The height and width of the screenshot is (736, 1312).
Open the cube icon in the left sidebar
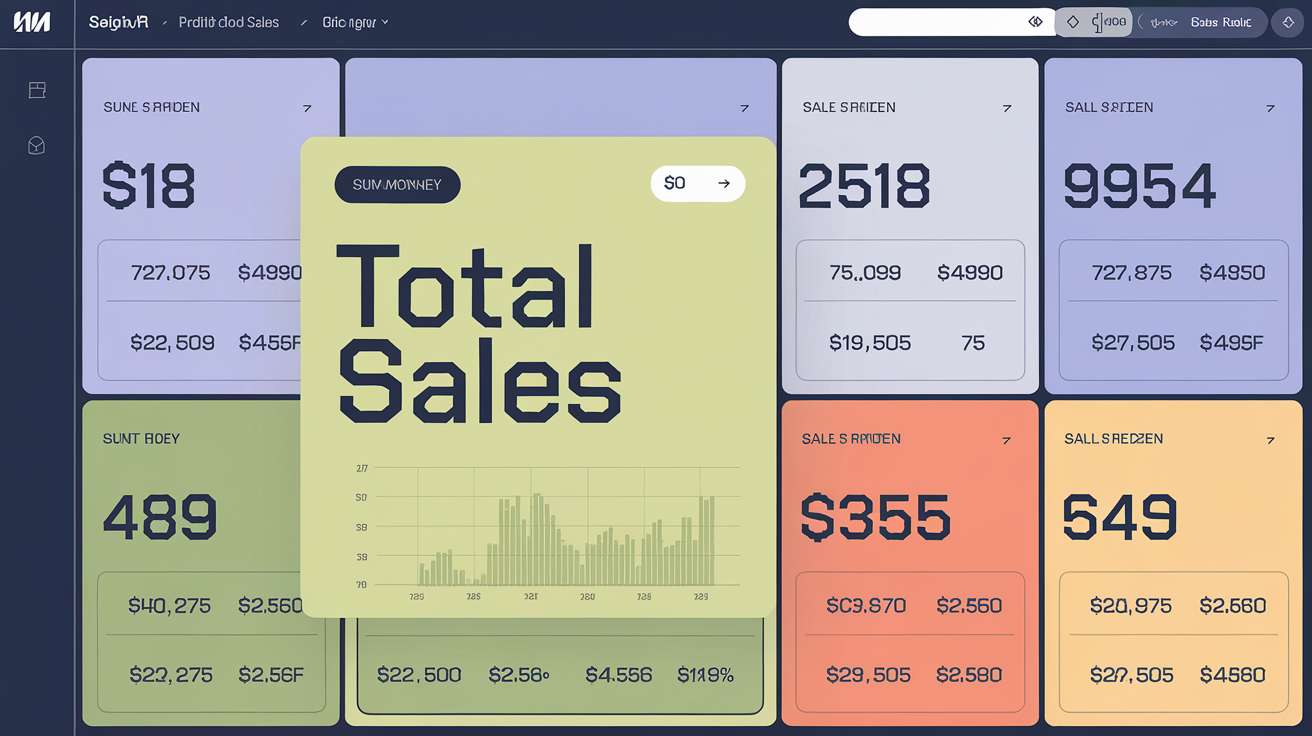[37, 146]
